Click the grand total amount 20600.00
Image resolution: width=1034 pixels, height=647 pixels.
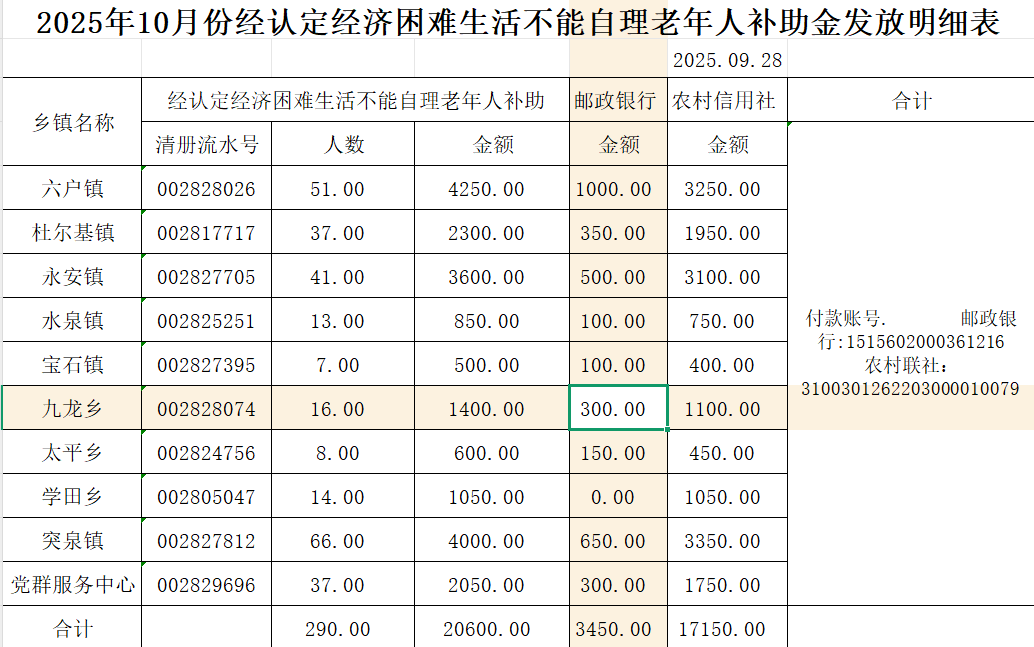click(491, 629)
